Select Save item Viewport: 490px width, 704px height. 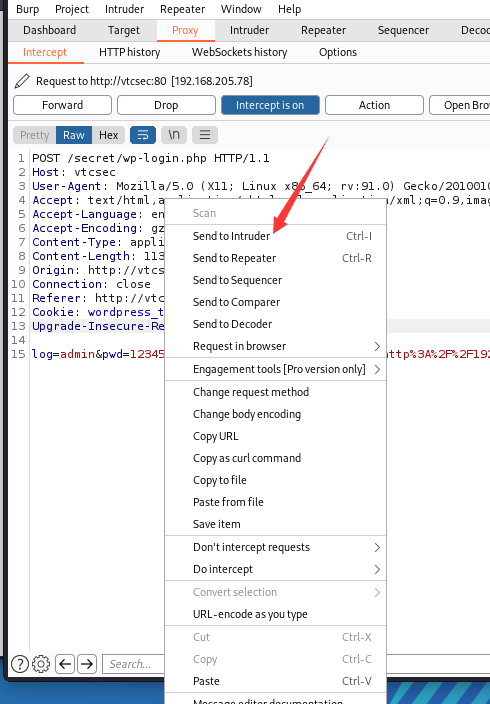click(x=275, y=524)
